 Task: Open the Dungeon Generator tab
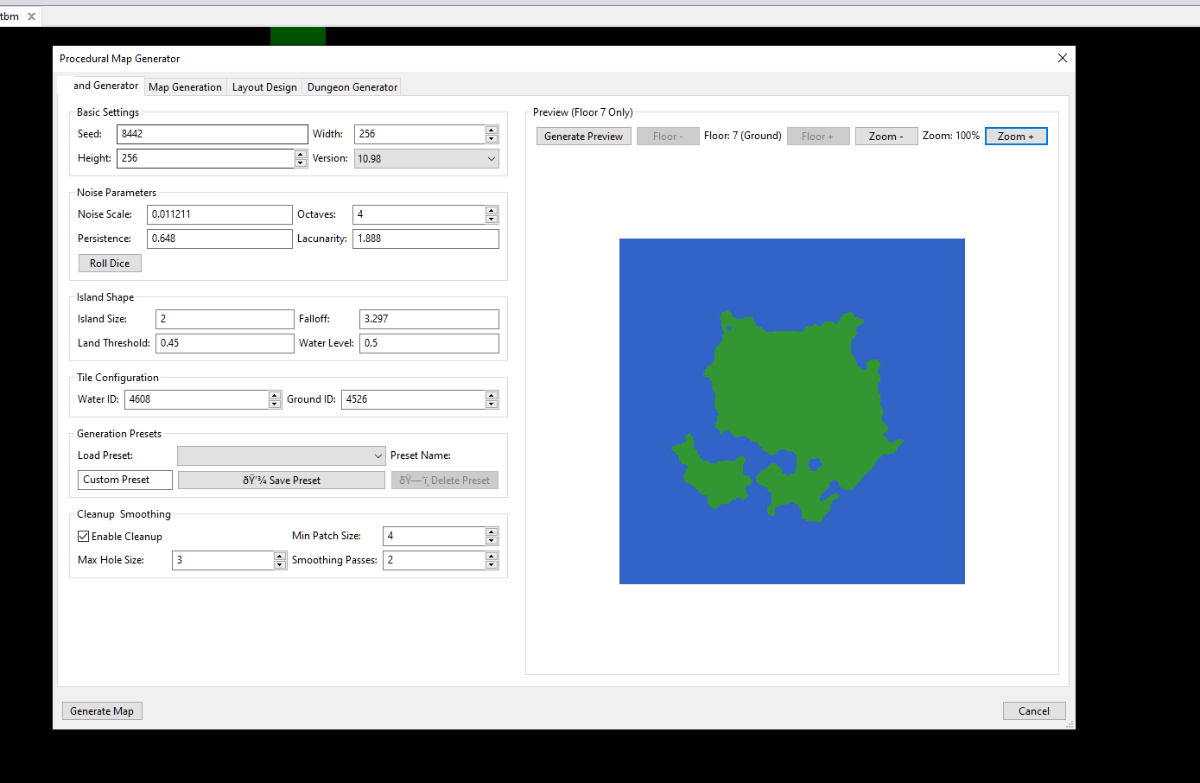(352, 87)
